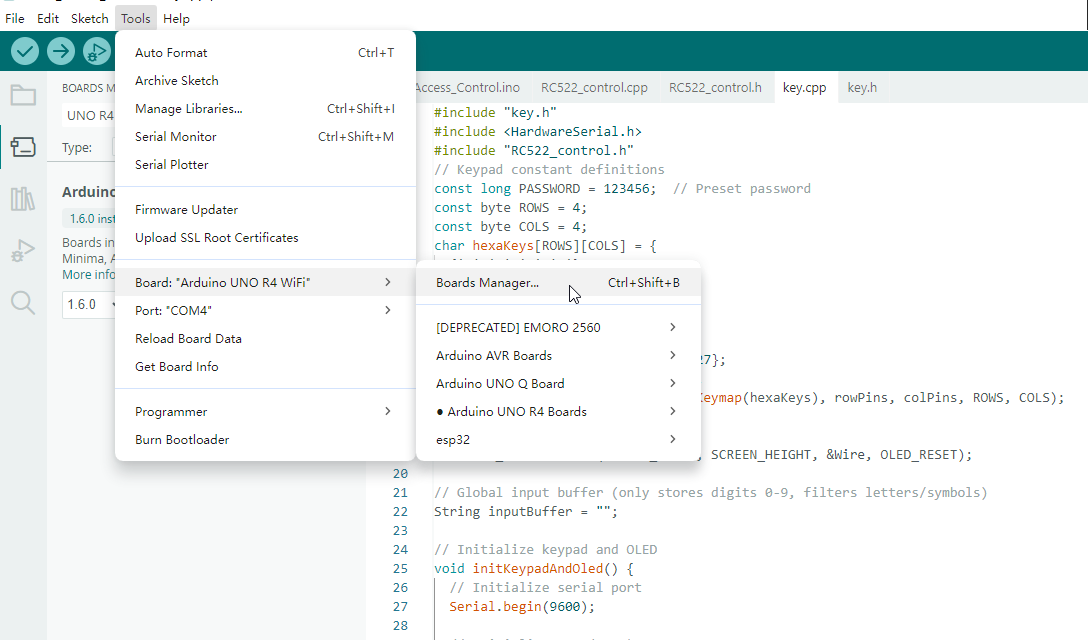Open the Sketchbook folder sidebar icon
Image resolution: width=1088 pixels, height=640 pixels.
pyautogui.click(x=23, y=95)
